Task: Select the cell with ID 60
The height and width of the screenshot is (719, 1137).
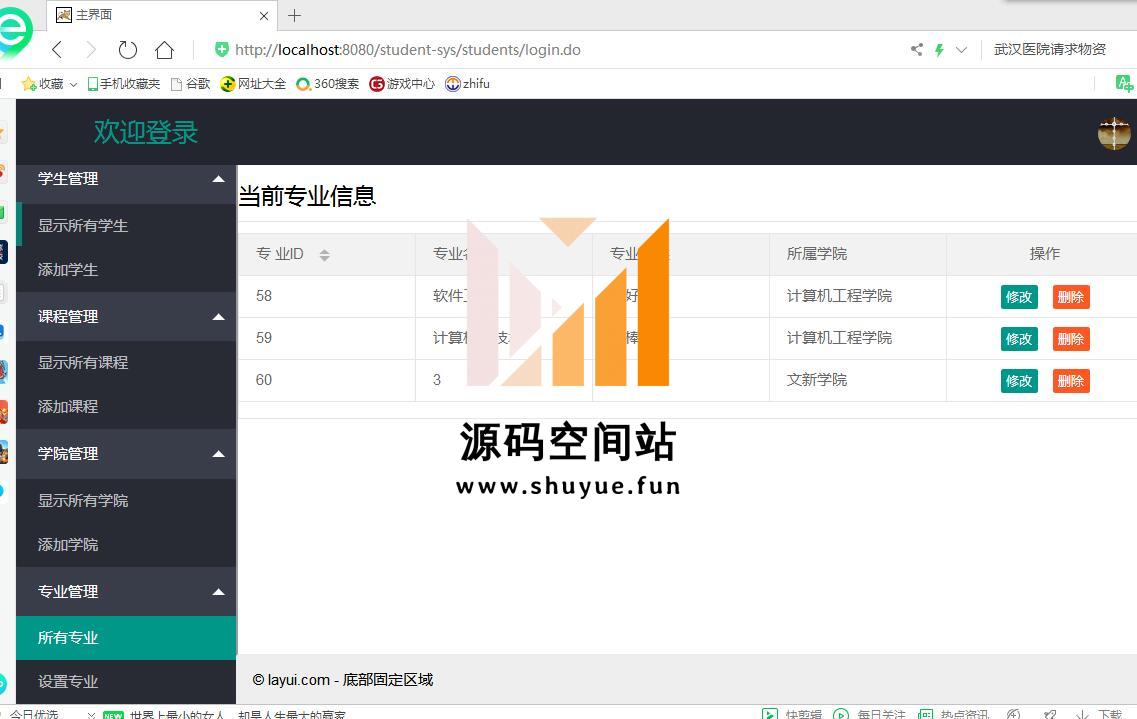Action: [326, 380]
